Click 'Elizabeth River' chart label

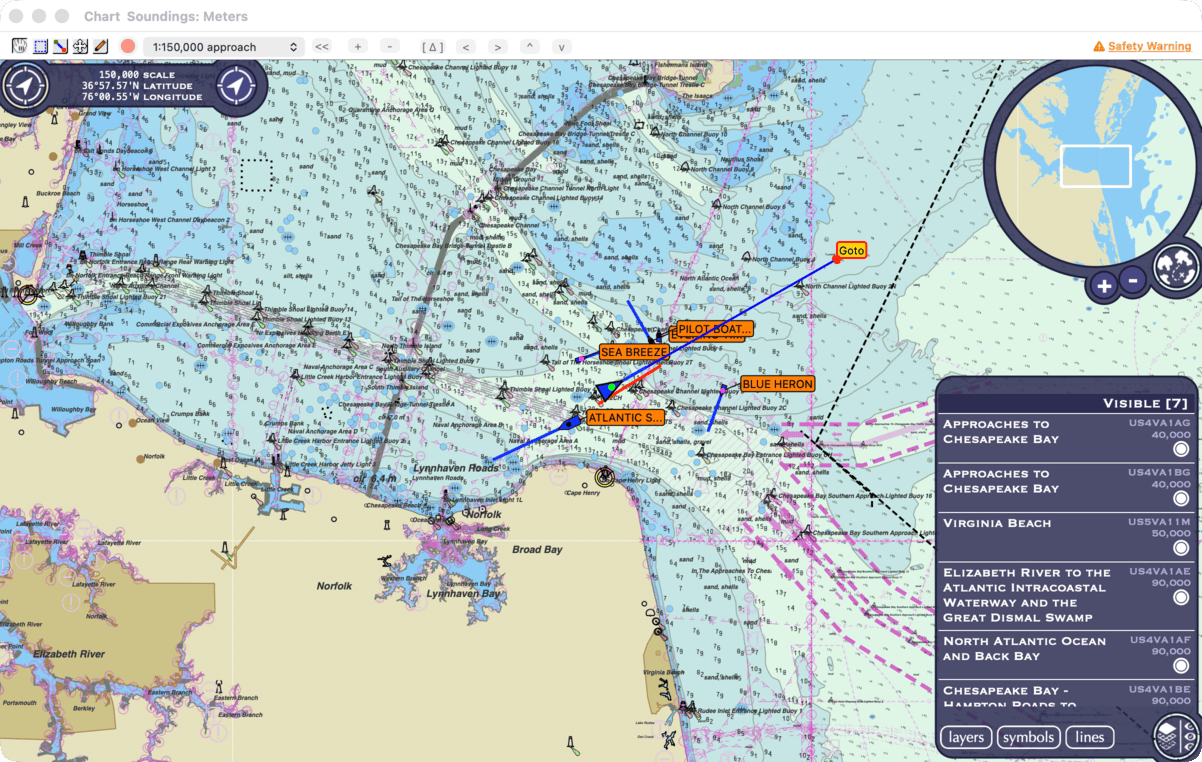[x=68, y=654]
